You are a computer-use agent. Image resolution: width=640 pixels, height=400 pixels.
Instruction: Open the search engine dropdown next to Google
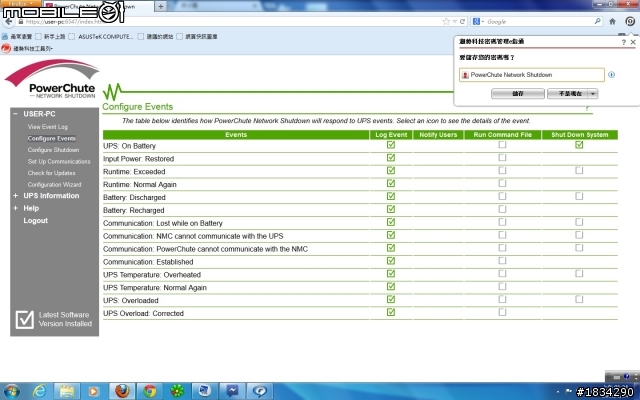click(482, 22)
